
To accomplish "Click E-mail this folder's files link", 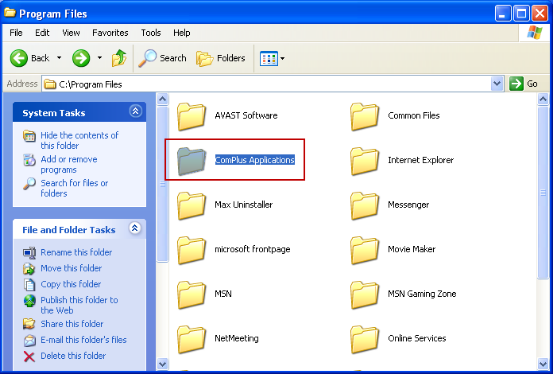I will pos(83,340).
